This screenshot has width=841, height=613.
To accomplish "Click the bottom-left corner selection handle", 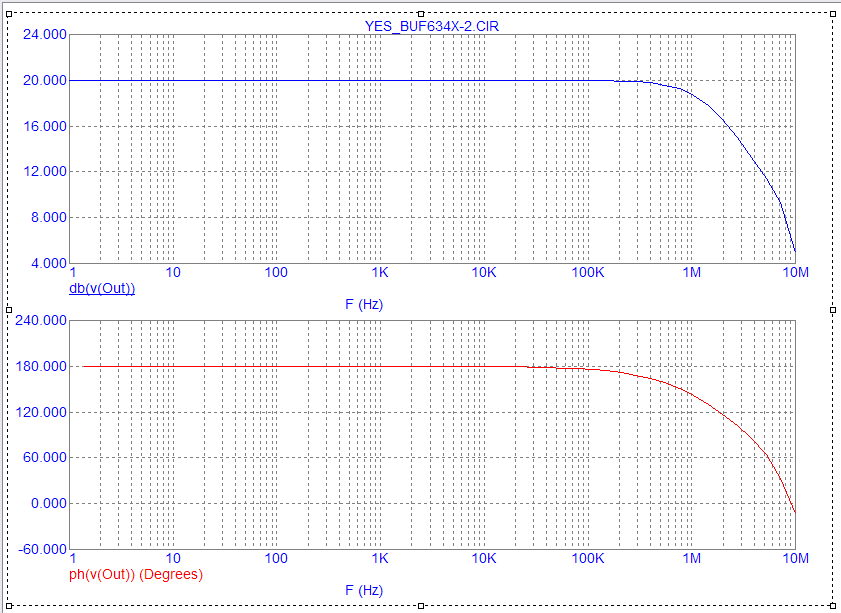I will pos(9,606).
